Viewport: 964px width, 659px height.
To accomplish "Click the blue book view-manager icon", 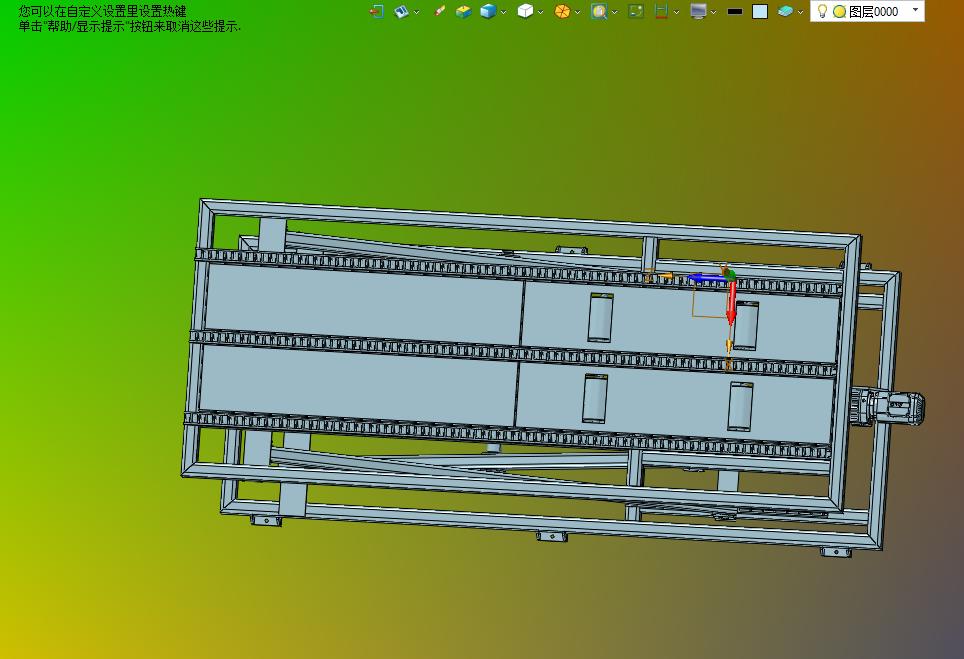I will click(x=401, y=11).
